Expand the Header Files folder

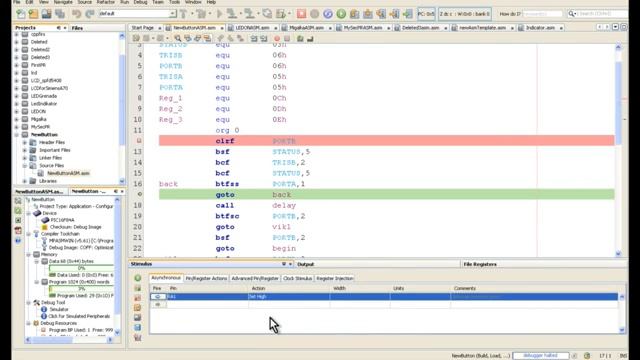point(25,142)
